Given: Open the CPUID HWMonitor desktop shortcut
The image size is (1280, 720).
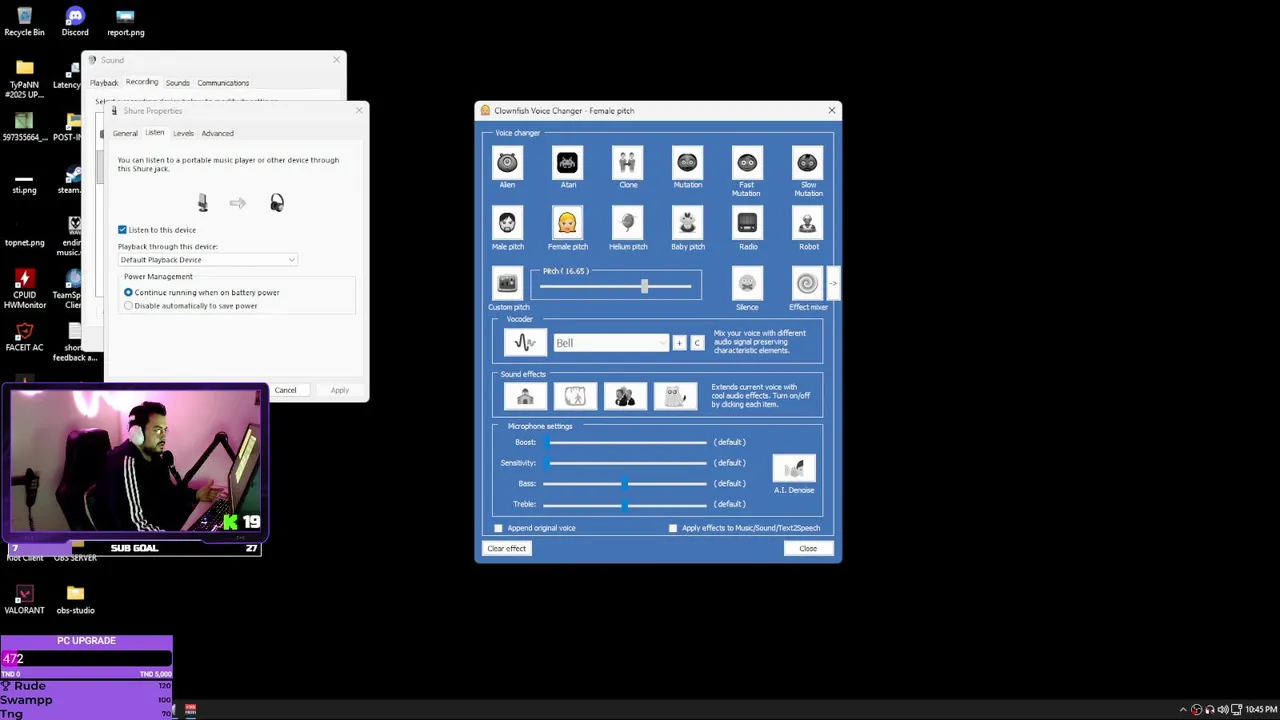Looking at the screenshot, I should [25, 289].
